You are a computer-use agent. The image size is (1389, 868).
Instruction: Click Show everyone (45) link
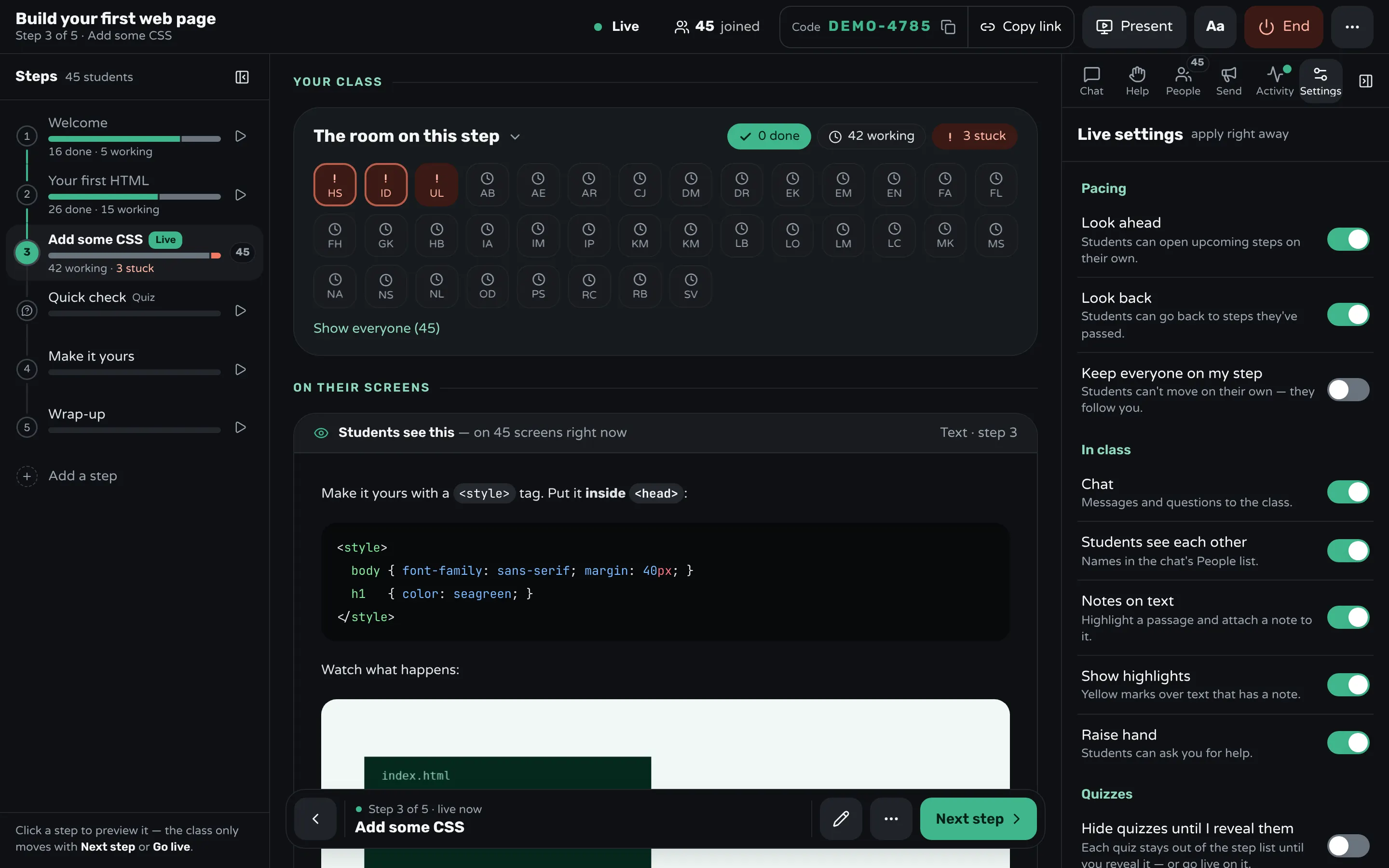point(377,328)
